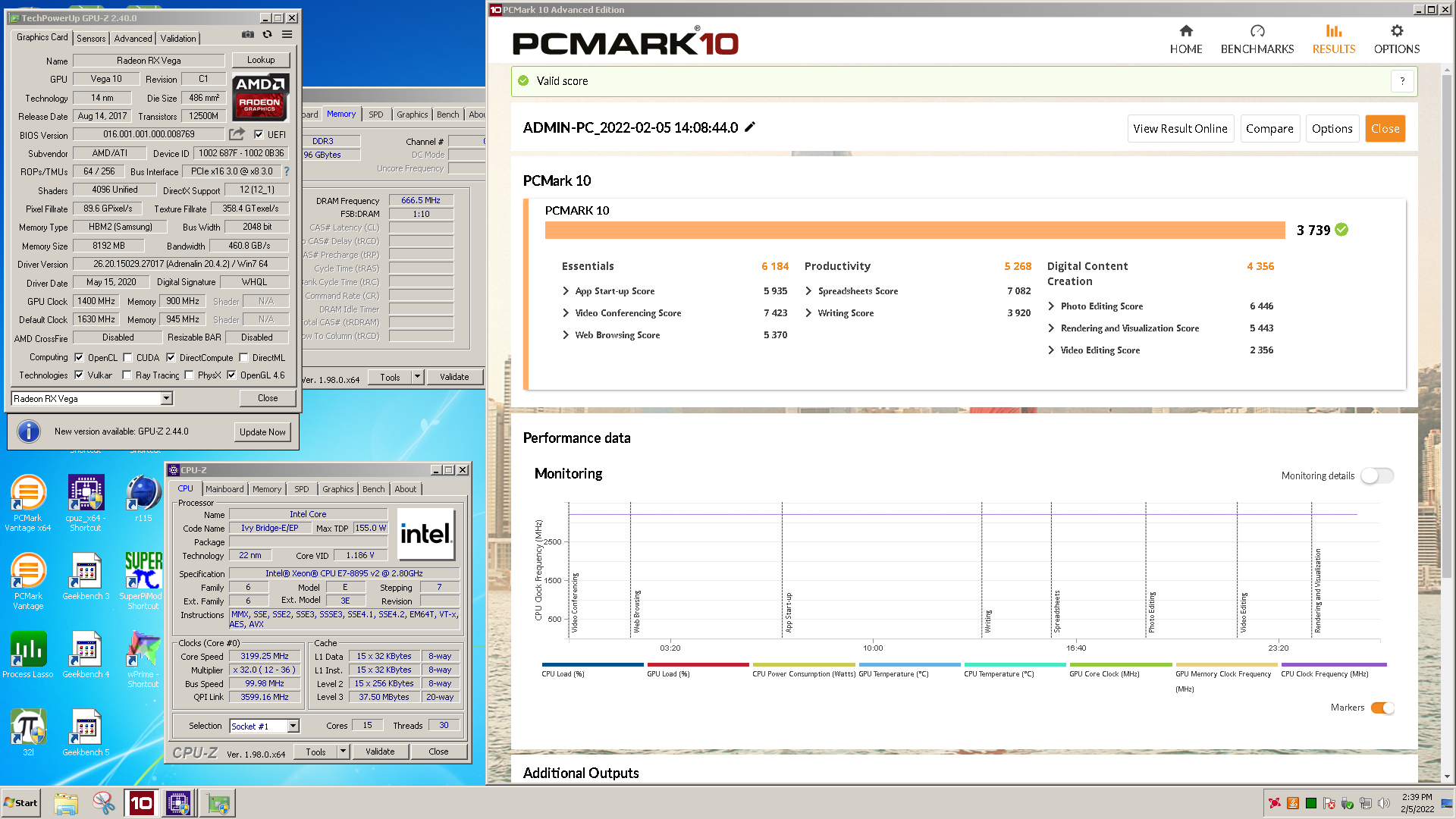Open the Radeon RX Vega GPU dropdown
This screenshot has width=1456, height=819.
click(167, 398)
